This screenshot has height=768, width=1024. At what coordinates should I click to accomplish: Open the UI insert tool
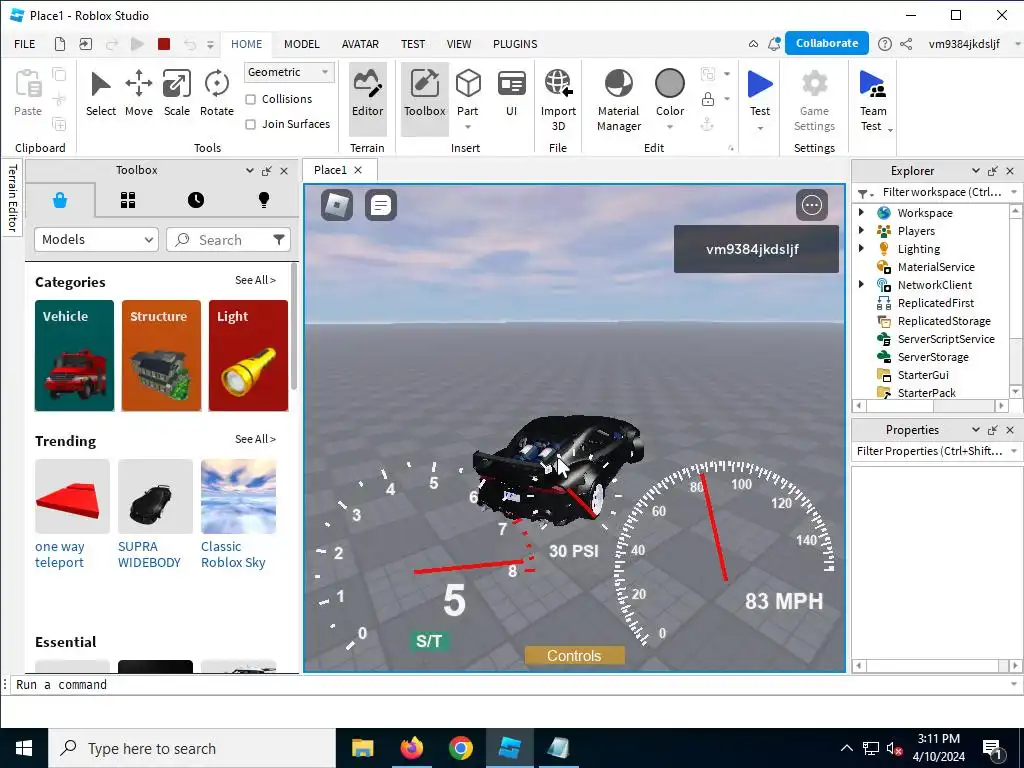click(511, 93)
